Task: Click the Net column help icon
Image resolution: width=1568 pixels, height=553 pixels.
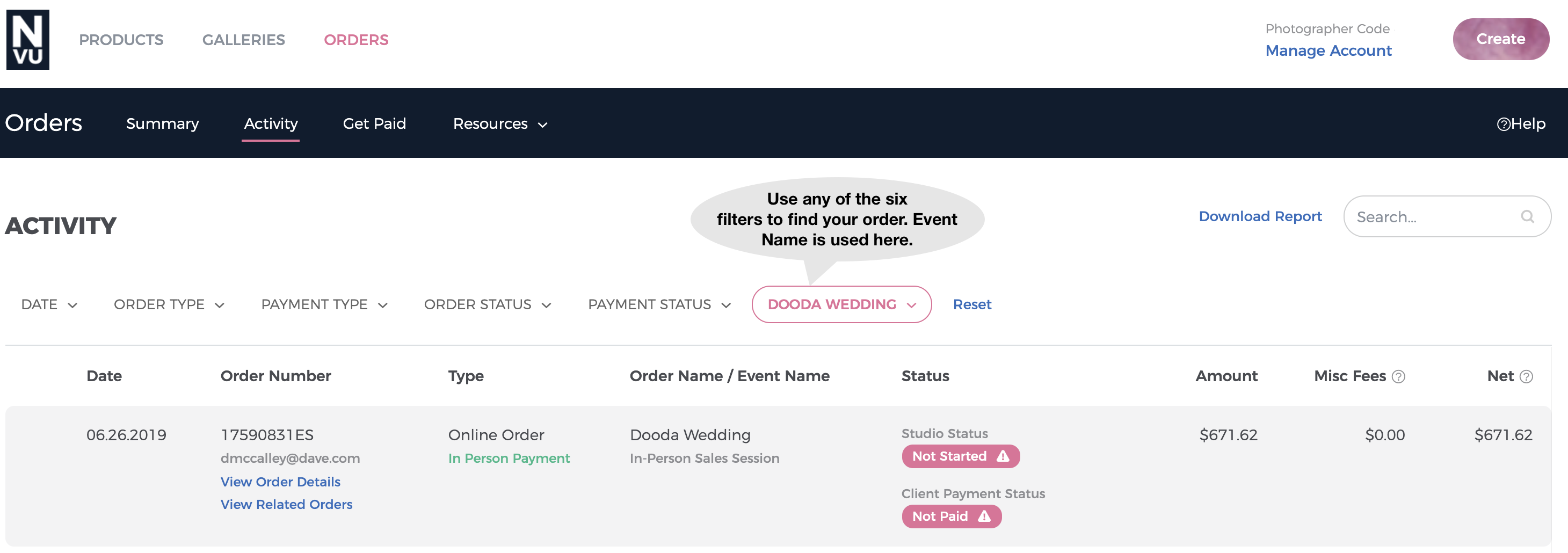Action: coord(1526,376)
